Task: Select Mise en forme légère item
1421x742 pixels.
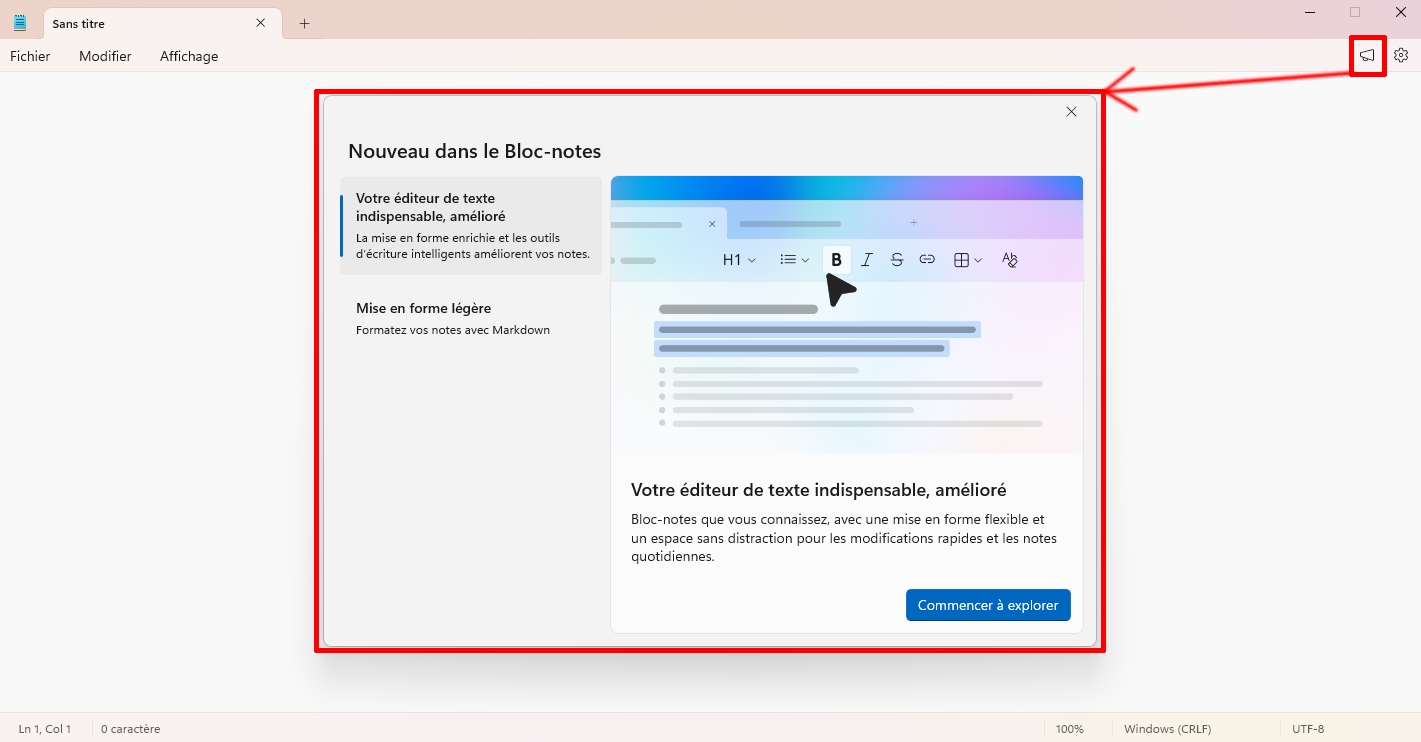Action: point(471,318)
